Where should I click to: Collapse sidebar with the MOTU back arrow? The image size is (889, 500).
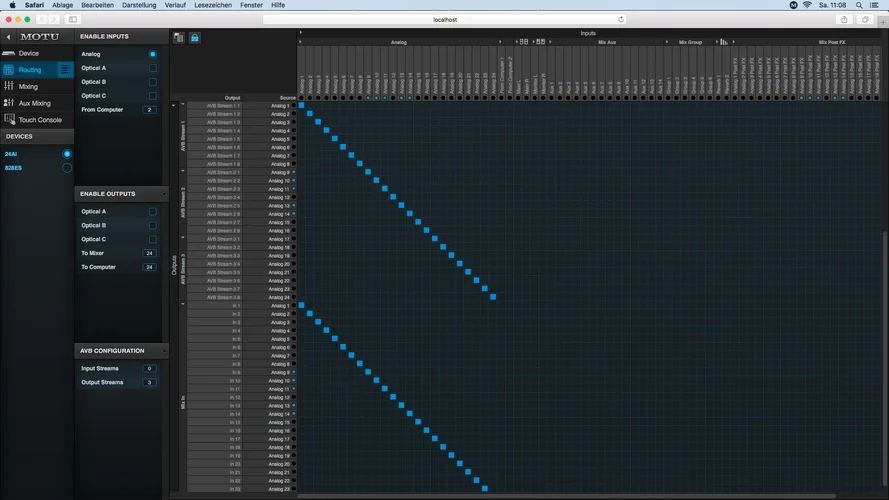click(x=8, y=37)
